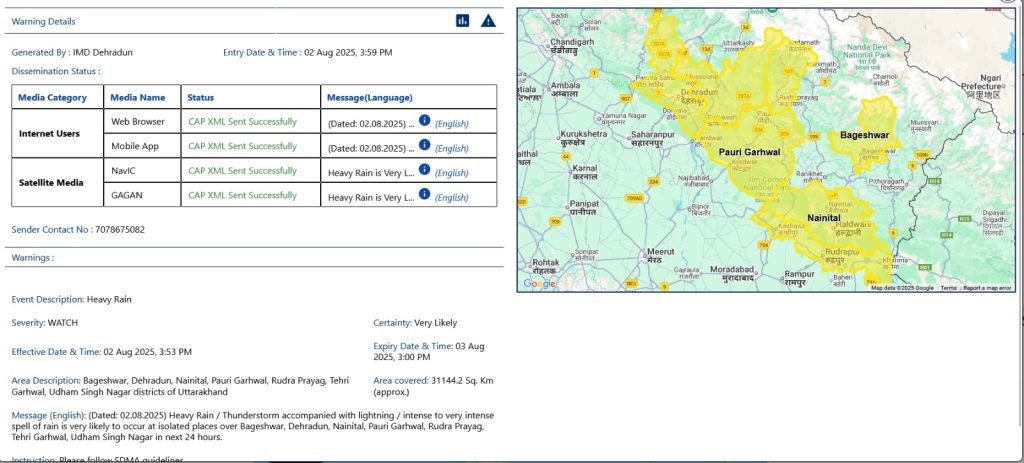
Task: Click Certainty Very Likely text
Action: (x=415, y=323)
